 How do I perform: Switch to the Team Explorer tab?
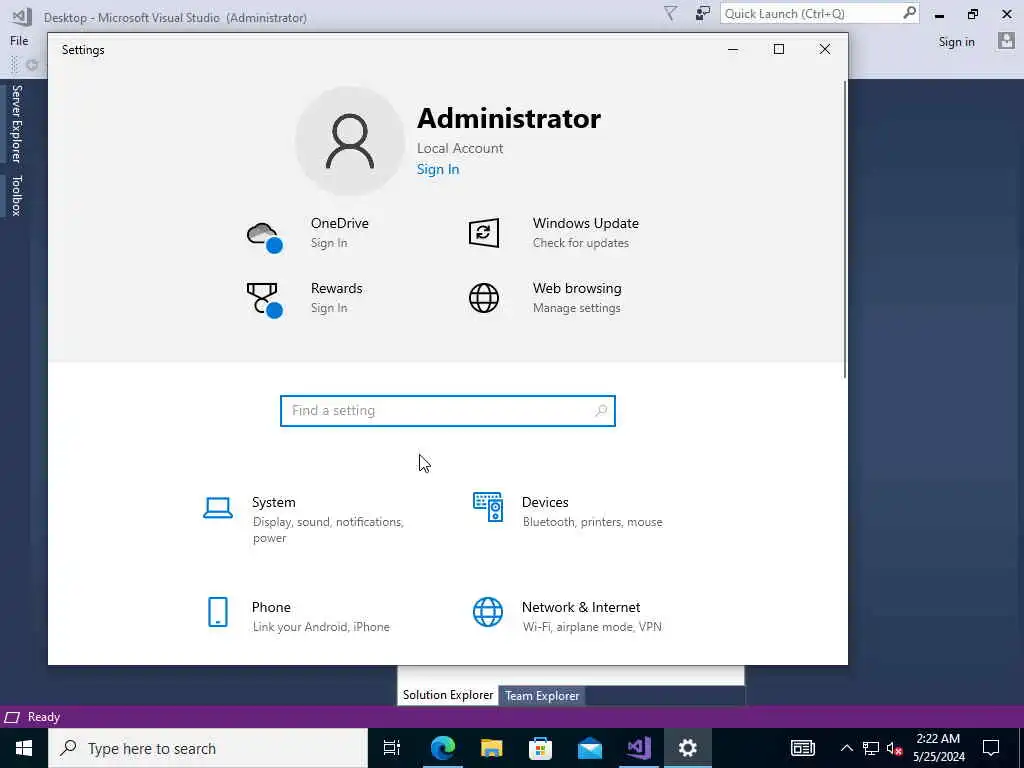click(x=542, y=696)
